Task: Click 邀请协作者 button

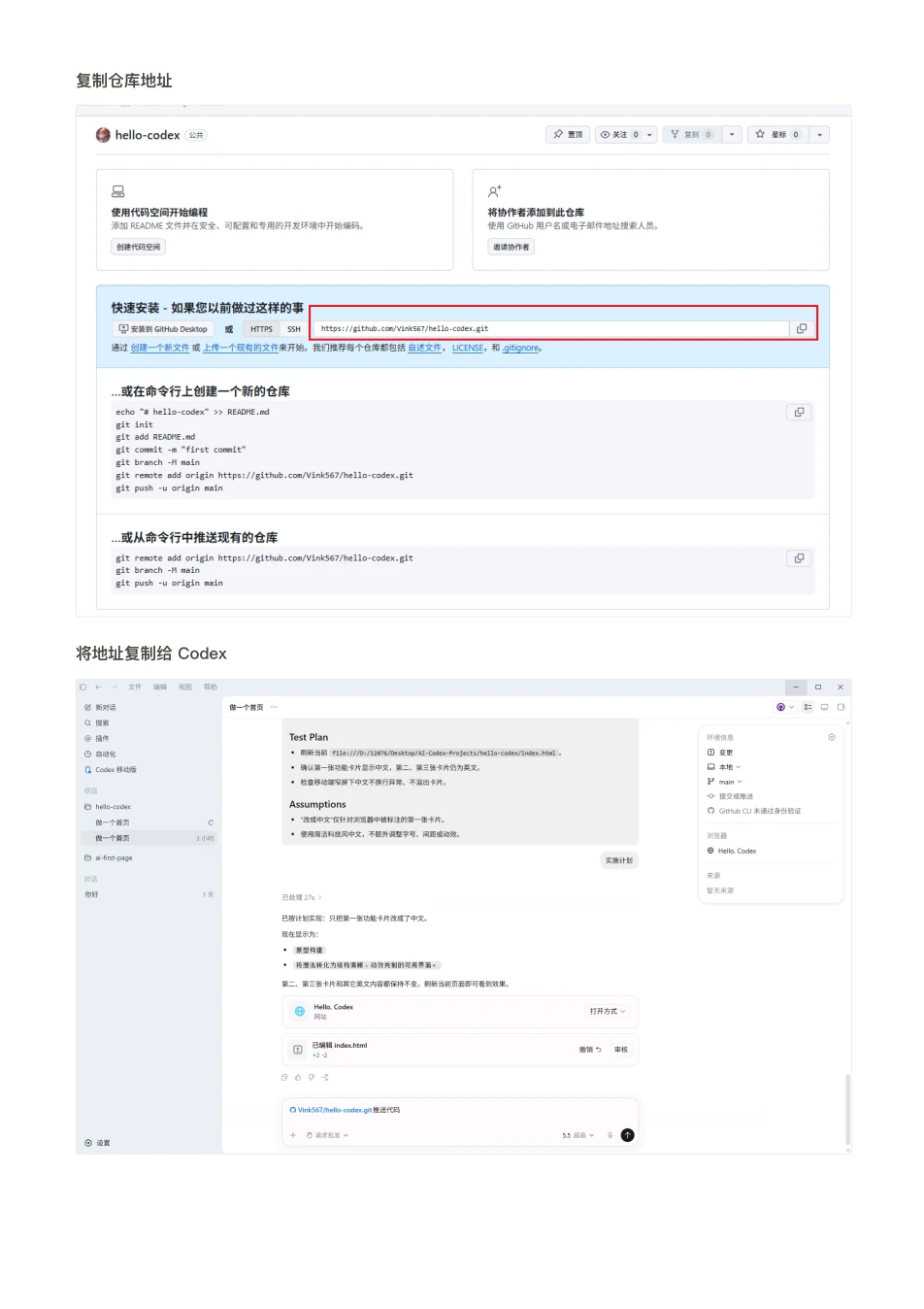Action: (511, 247)
